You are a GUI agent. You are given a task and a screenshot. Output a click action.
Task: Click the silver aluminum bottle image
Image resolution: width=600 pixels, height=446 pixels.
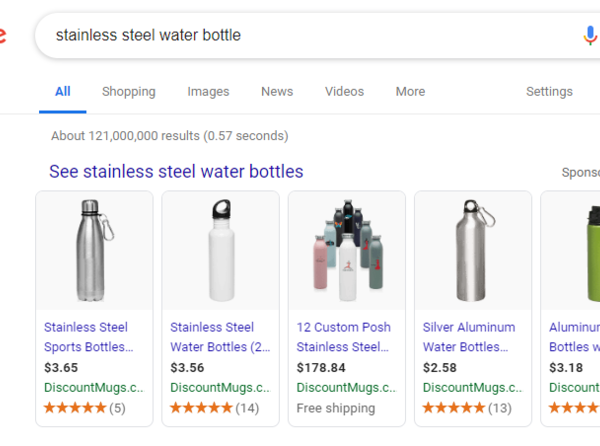coord(472,250)
